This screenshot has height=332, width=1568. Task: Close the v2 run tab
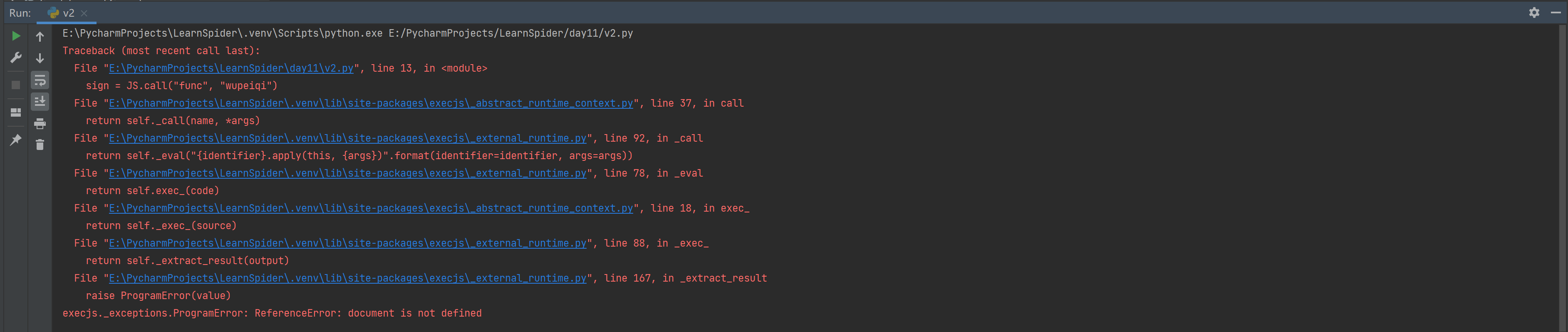click(x=84, y=13)
